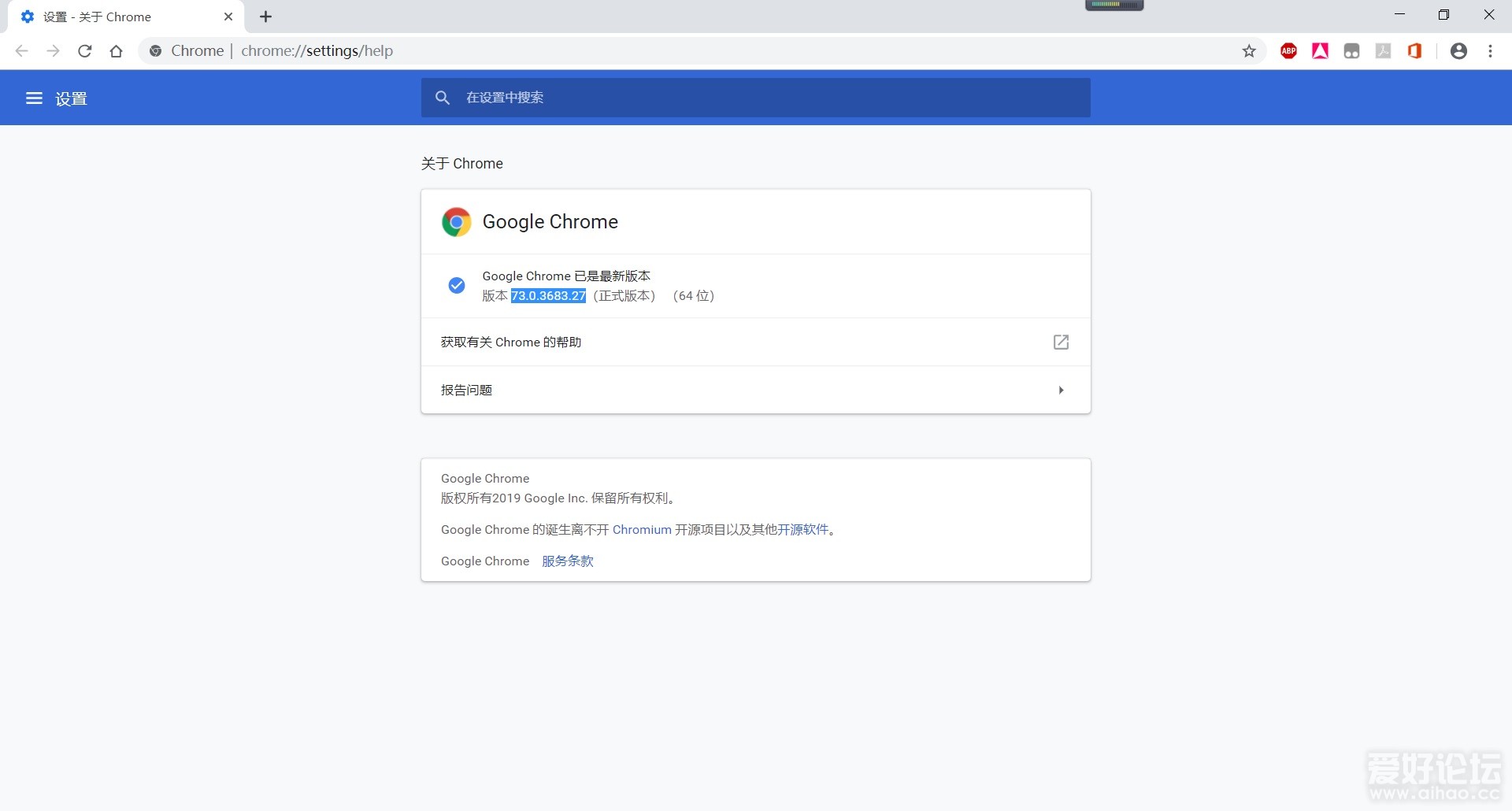Click the Google Chrome 已是最新版本 text
Image resolution: width=1512 pixels, height=811 pixels.
(566, 276)
